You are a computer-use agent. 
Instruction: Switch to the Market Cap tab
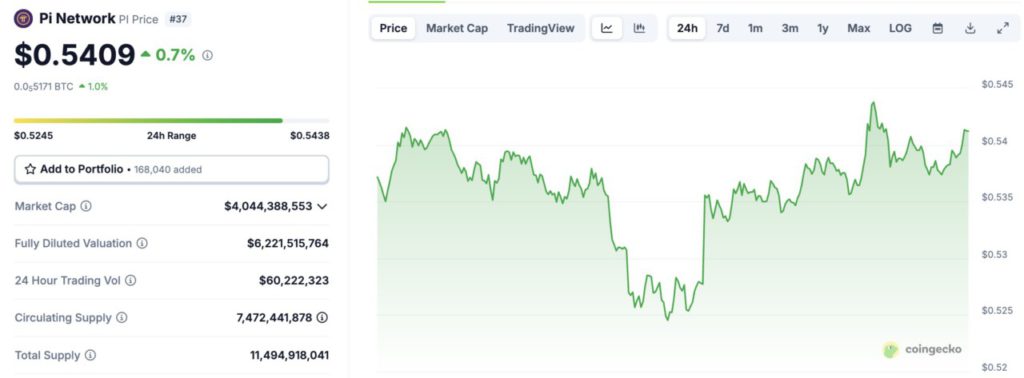[457, 28]
